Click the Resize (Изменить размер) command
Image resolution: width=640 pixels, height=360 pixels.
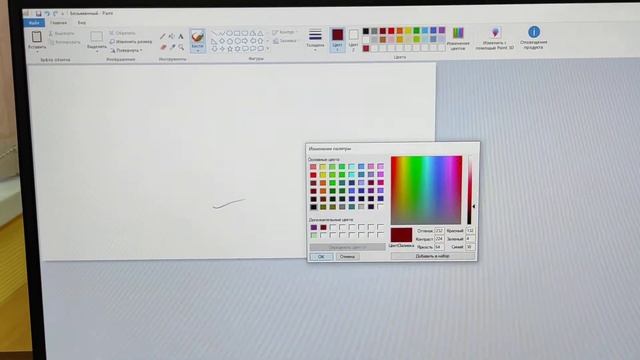131,42
